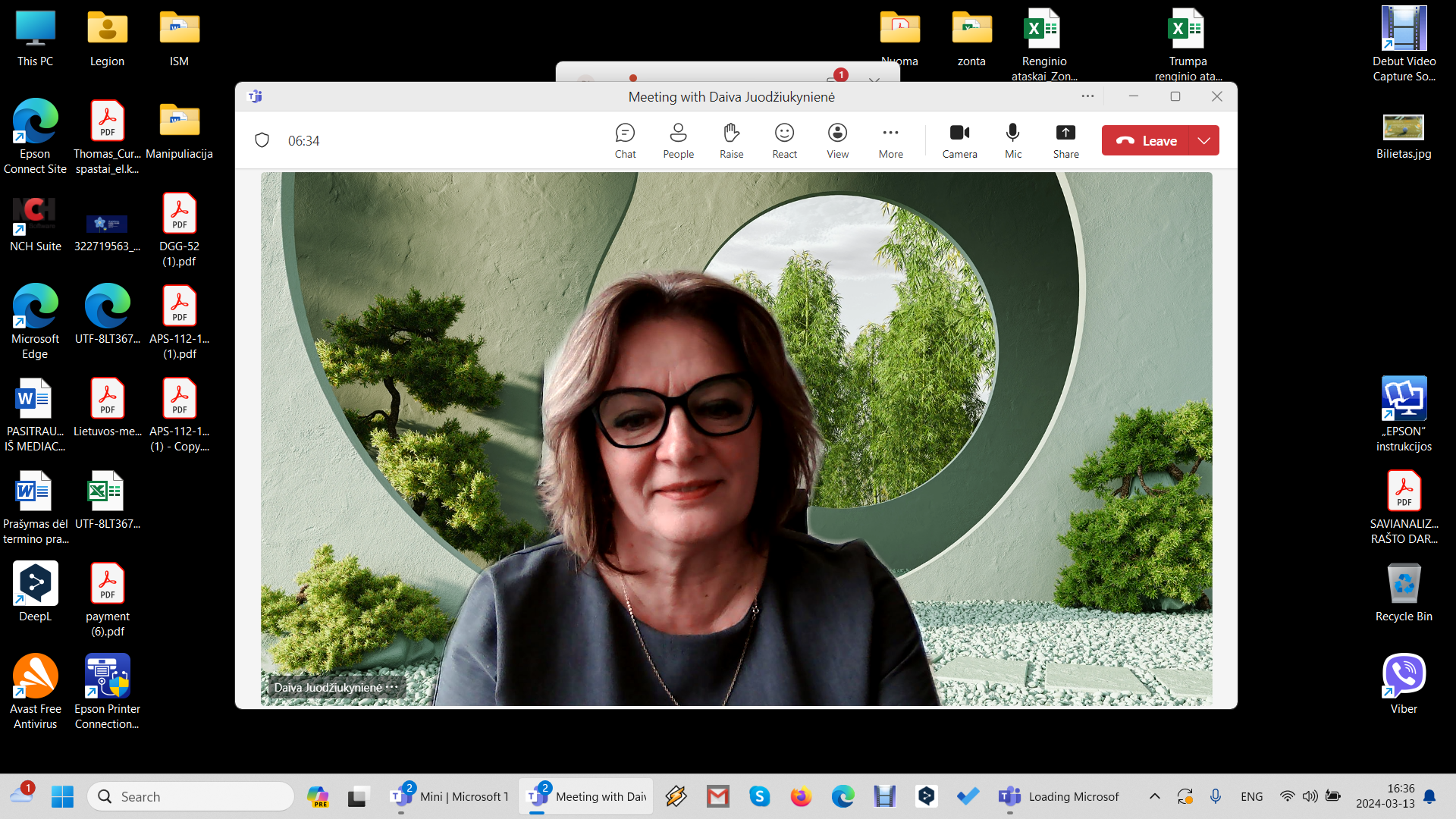
Task: Open the volume control in system tray
Action: tap(1310, 796)
